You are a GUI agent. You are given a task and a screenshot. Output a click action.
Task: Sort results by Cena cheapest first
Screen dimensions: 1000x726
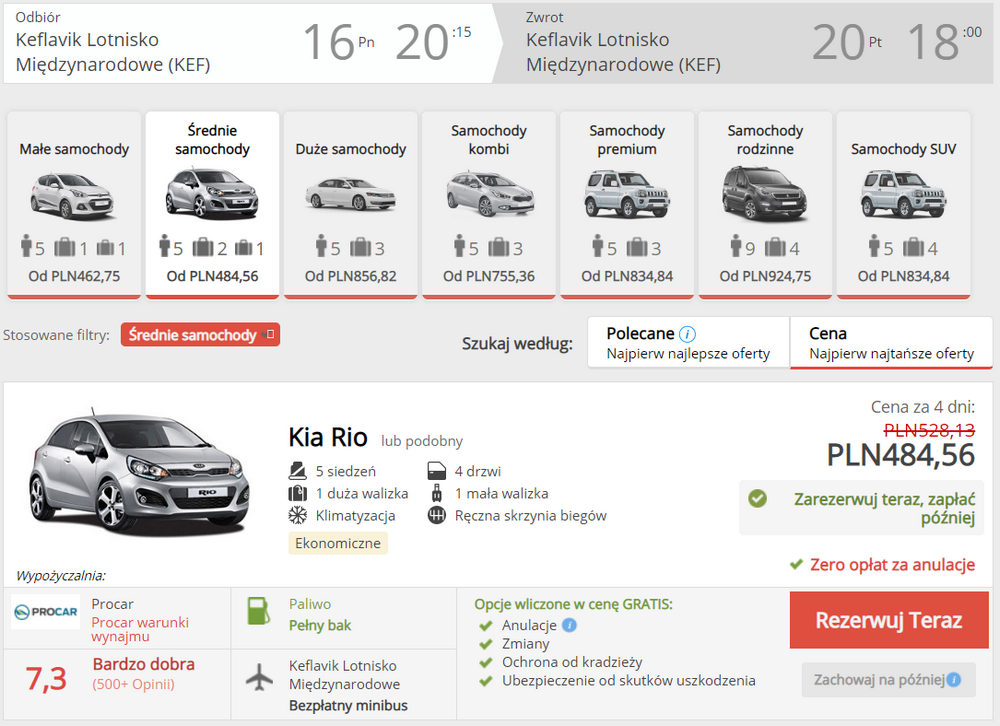pos(891,343)
